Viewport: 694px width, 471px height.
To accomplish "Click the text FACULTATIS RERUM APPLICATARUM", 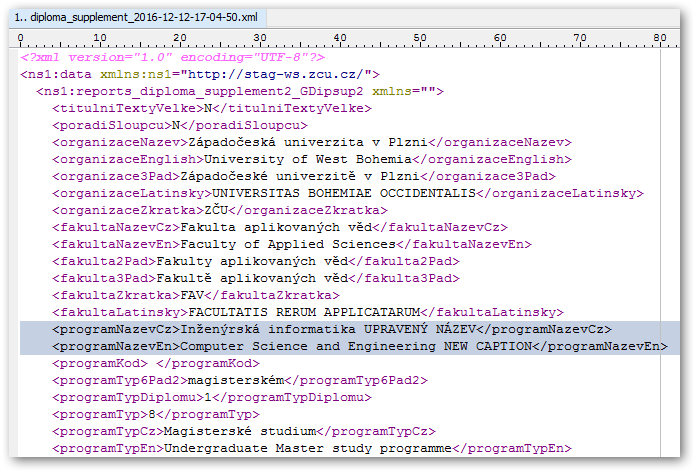I will 304,313.
